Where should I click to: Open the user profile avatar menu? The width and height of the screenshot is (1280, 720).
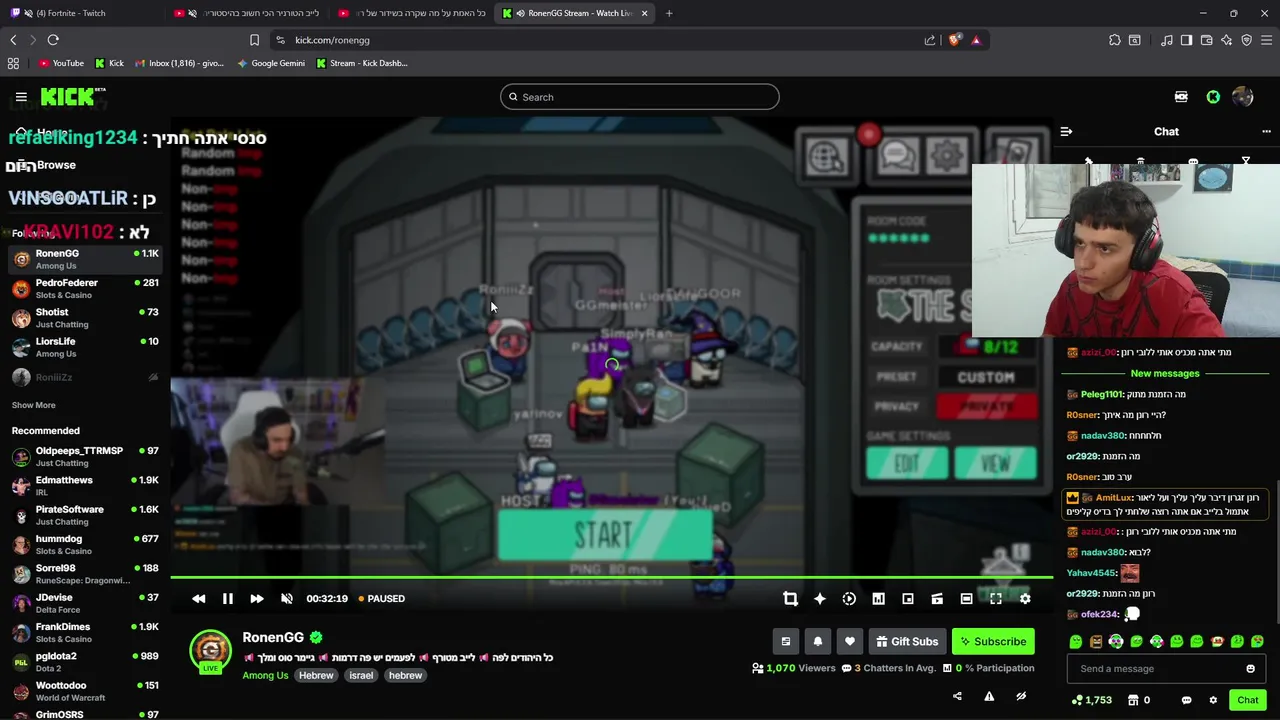(1243, 97)
